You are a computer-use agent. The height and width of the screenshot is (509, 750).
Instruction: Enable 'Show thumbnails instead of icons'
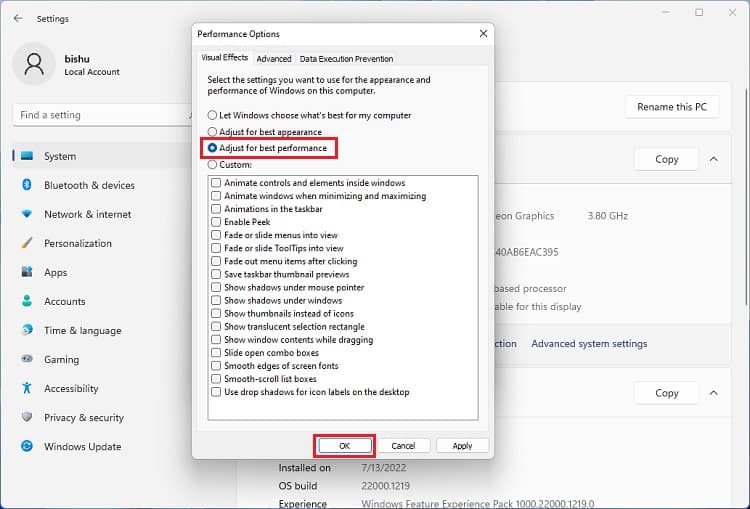click(216, 313)
